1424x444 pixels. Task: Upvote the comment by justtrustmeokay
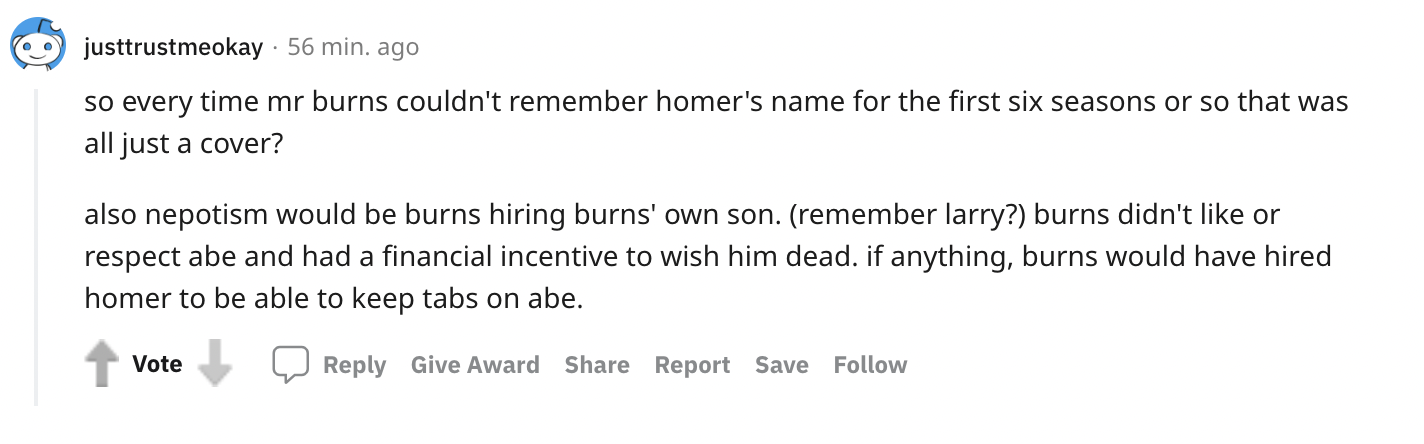pyautogui.click(x=101, y=364)
